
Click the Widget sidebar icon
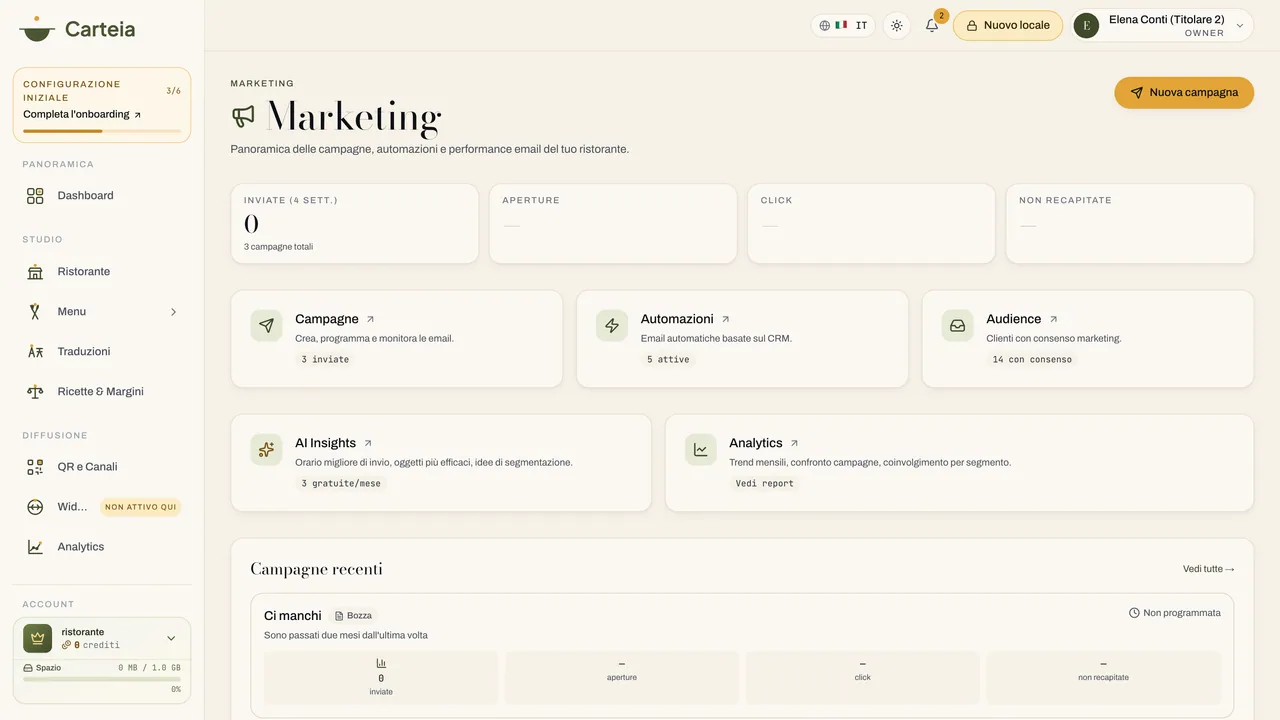[35, 507]
